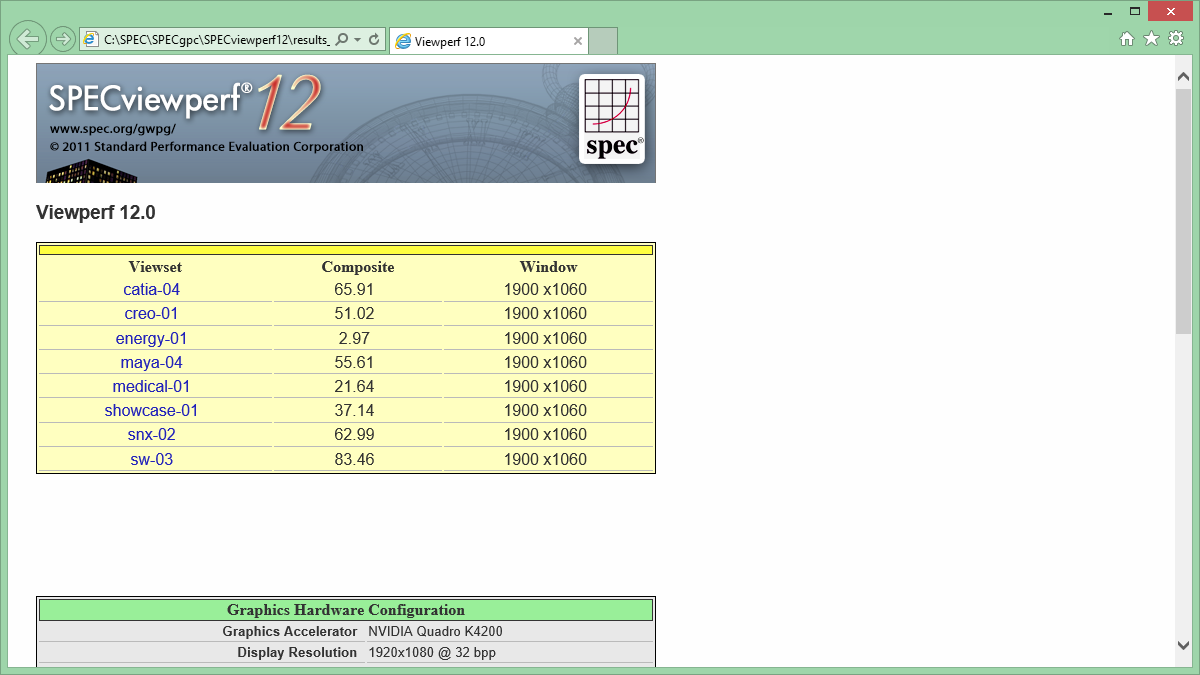Open Favorites star icon

click(1151, 39)
